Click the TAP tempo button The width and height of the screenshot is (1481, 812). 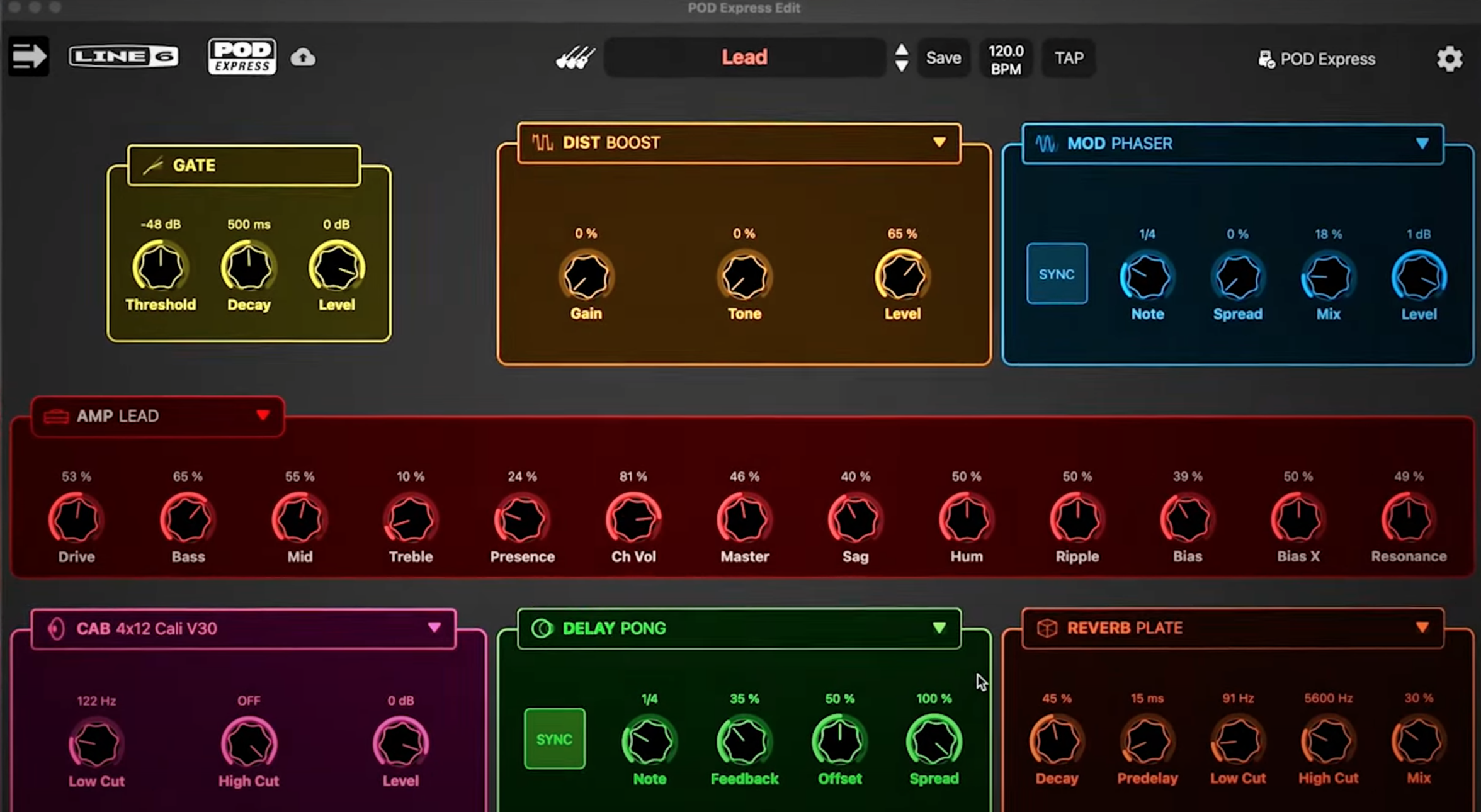pyautogui.click(x=1069, y=58)
